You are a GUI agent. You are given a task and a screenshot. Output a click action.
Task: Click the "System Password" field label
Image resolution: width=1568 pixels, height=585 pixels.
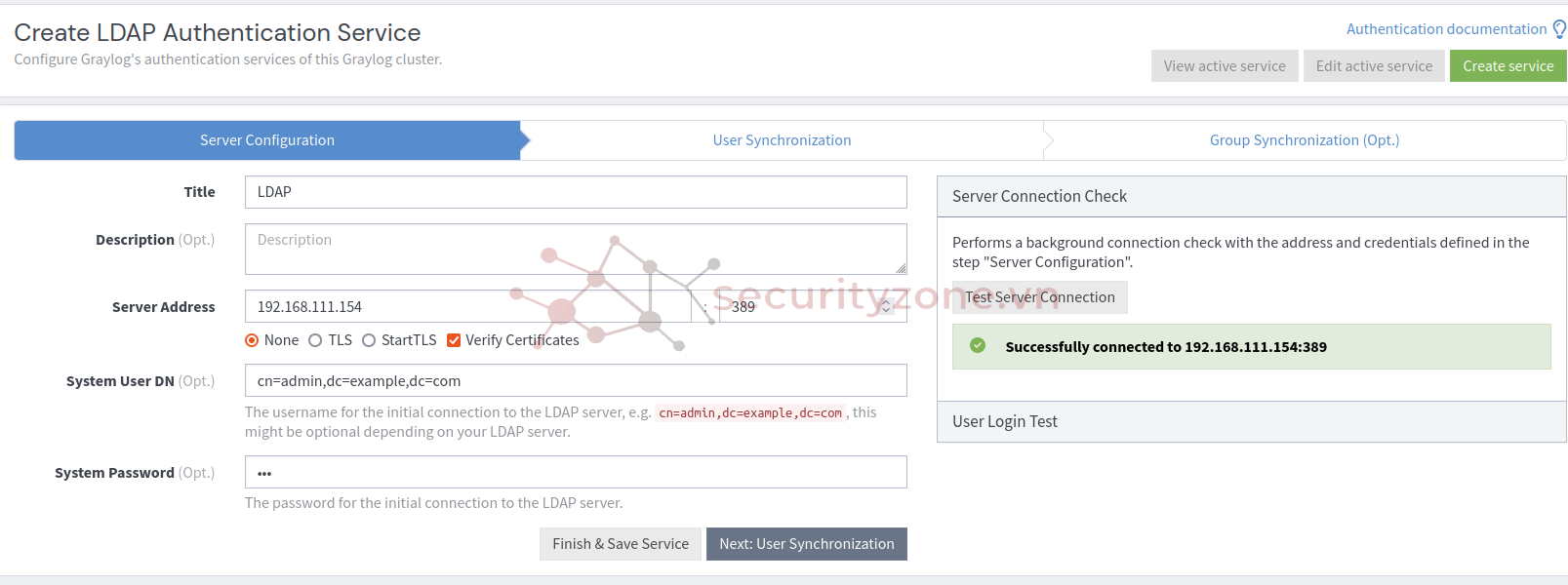tap(135, 473)
